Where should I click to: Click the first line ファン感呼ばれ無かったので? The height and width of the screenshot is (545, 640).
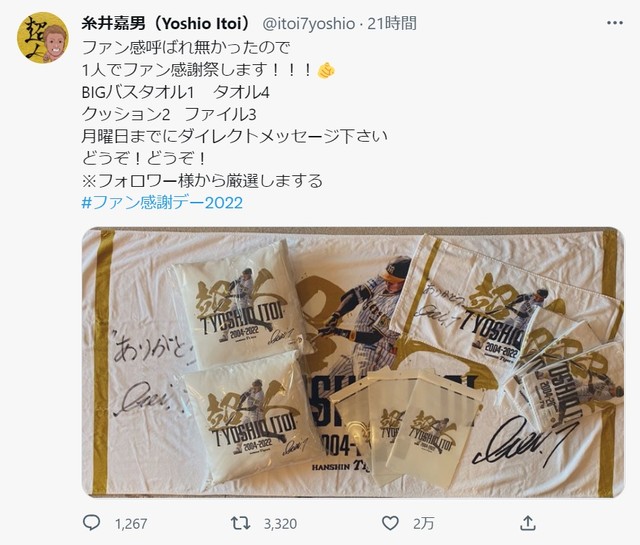pos(186,48)
